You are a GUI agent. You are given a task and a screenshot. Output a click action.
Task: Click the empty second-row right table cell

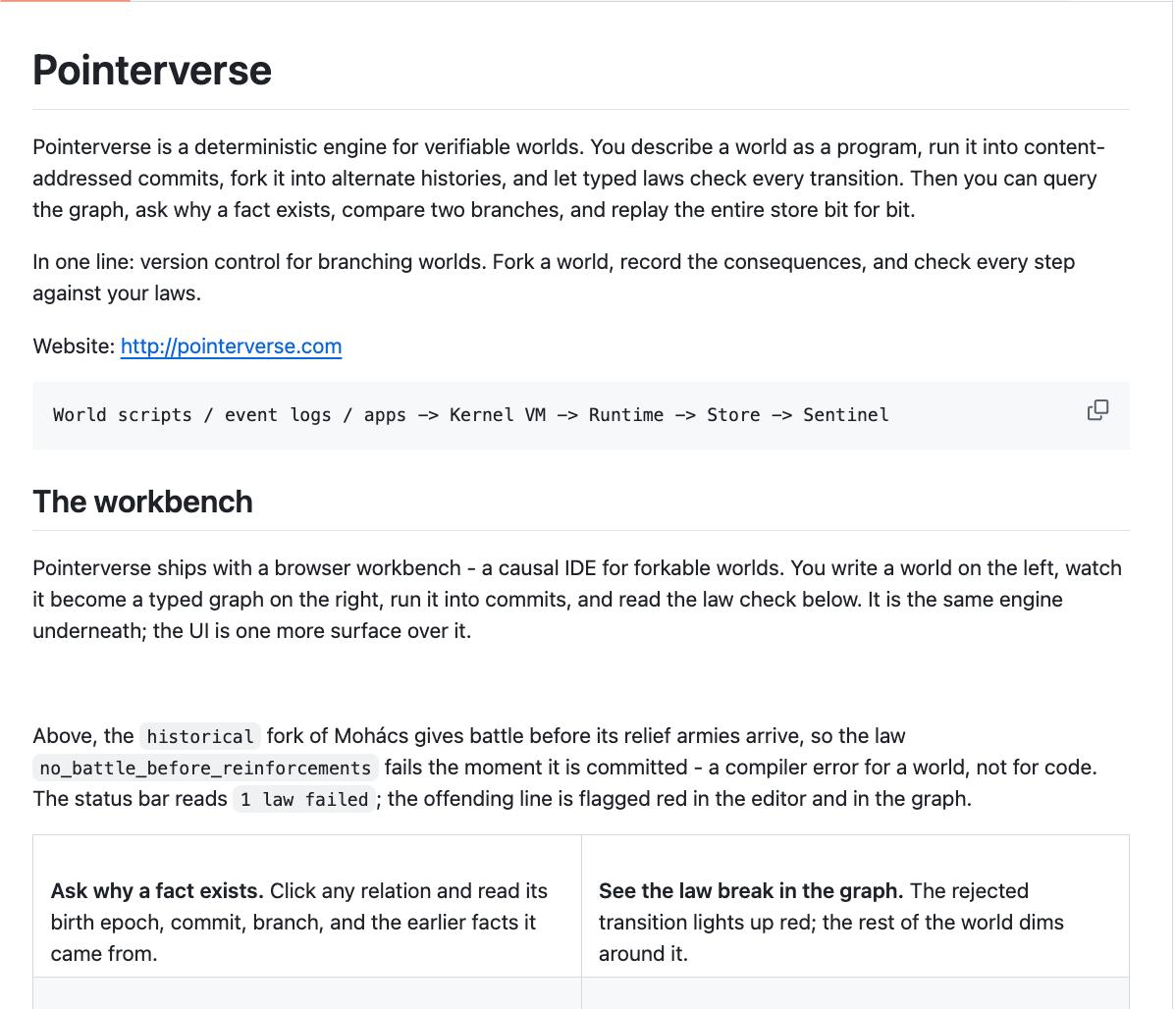tap(855, 993)
